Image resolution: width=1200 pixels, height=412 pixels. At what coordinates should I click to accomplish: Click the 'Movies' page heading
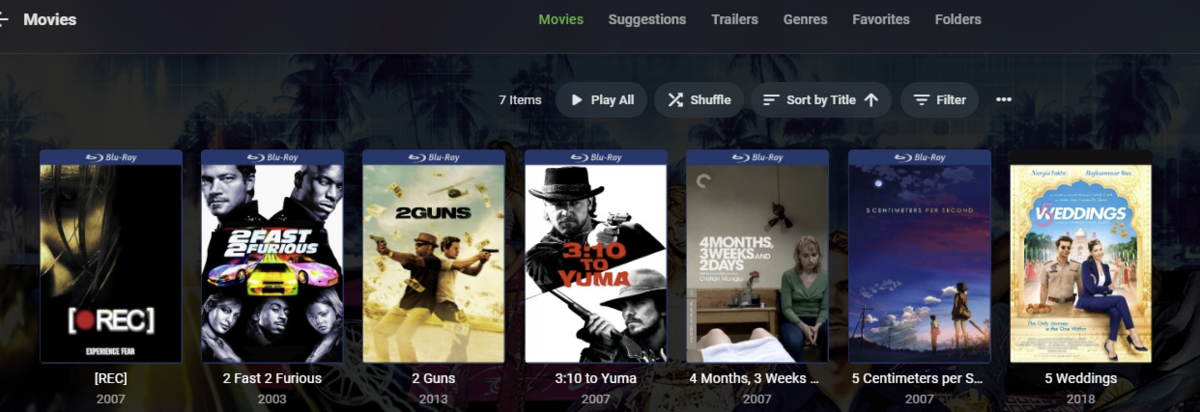(50, 20)
